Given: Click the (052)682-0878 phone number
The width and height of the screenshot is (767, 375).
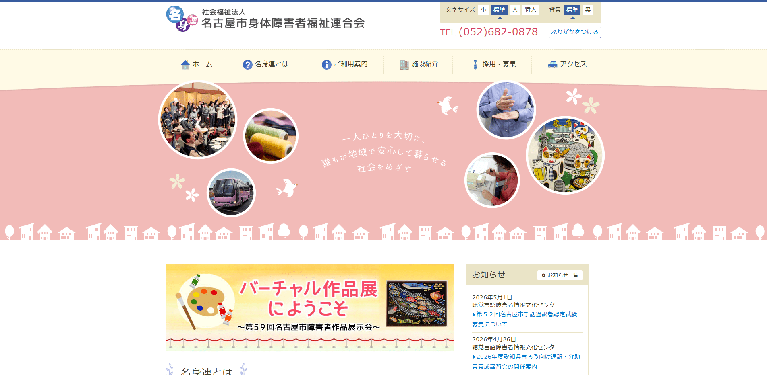Looking at the screenshot, I should coord(497,32).
